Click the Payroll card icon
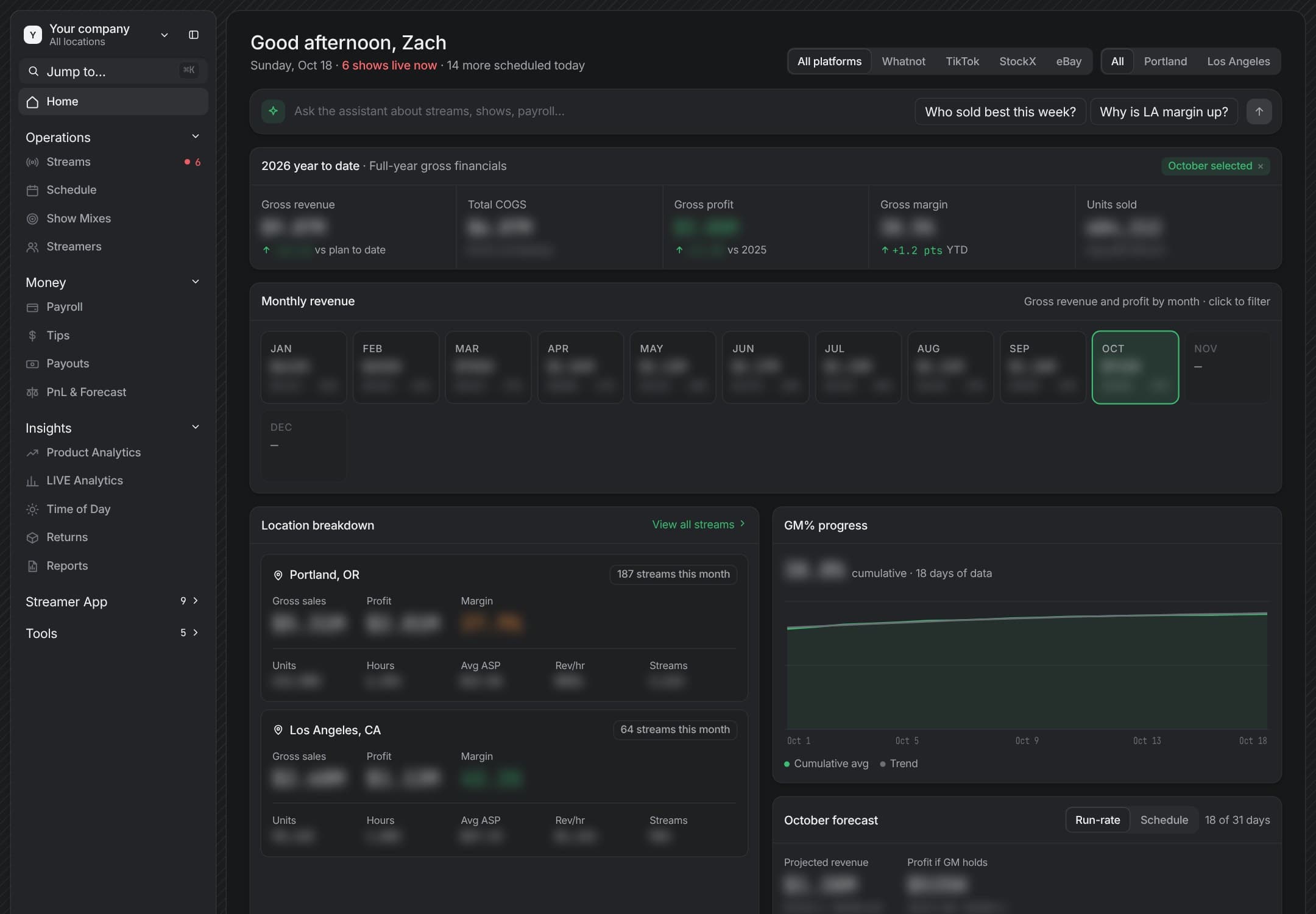Viewport: 1316px width, 914px height. coord(32,307)
